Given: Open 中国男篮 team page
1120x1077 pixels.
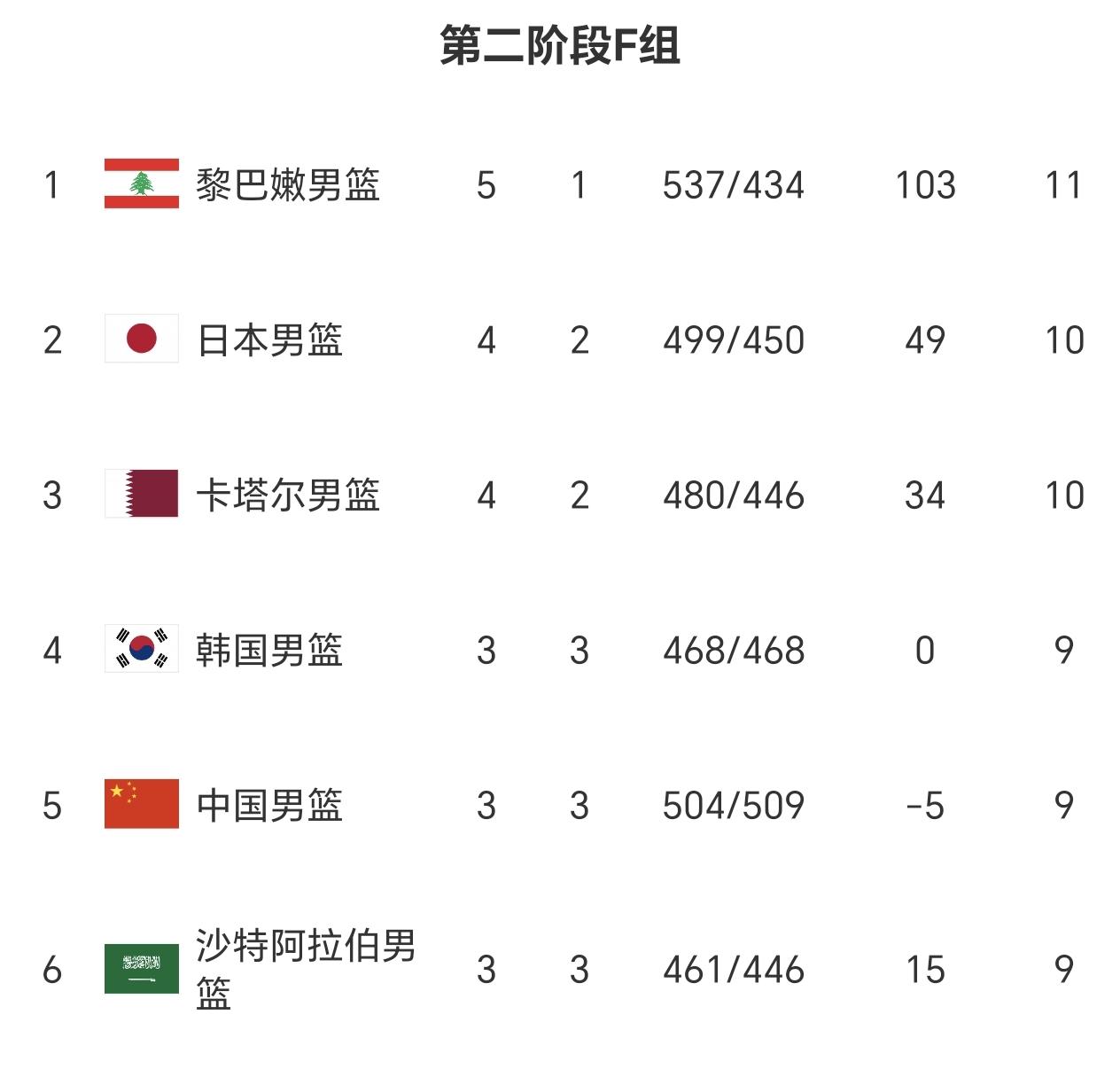Looking at the screenshot, I should (x=269, y=806).
